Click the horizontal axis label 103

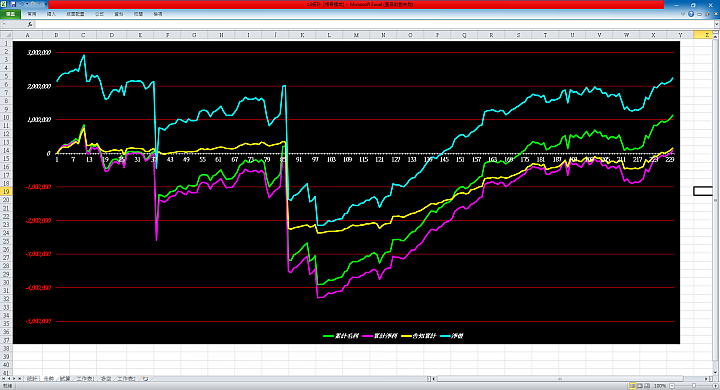(x=331, y=159)
